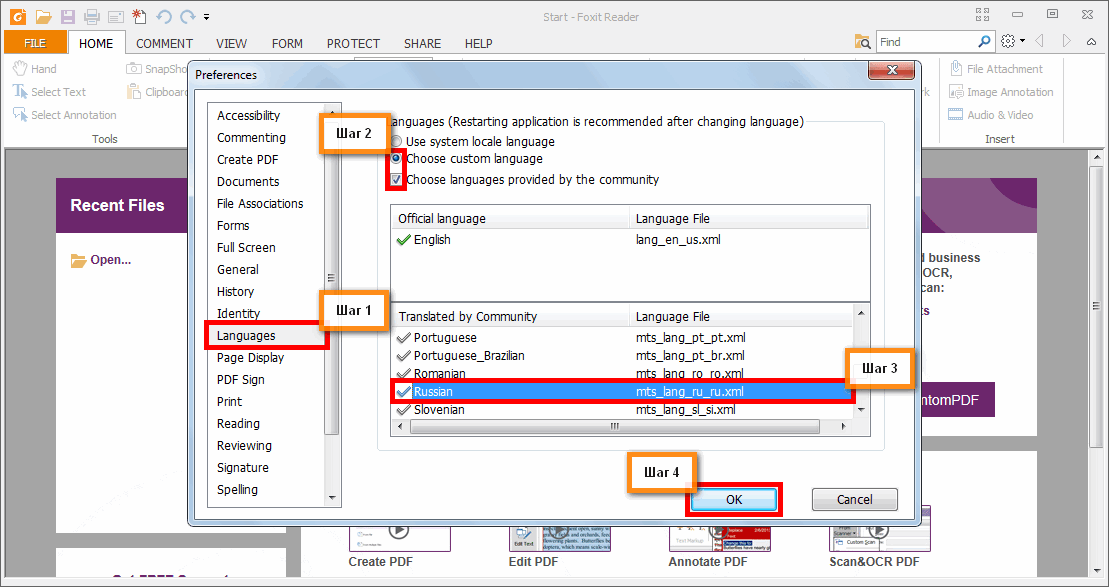The image size is (1109, 587).
Task: Click the previous search result arrow
Action: coord(1040,42)
